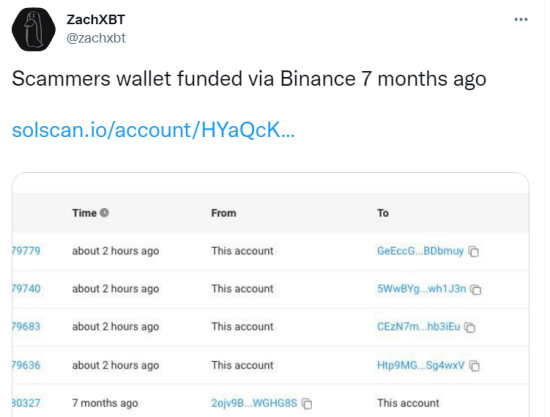Open the tweet's three-dot more menu
Image resolution: width=550 pixels, height=417 pixels.
point(521,20)
